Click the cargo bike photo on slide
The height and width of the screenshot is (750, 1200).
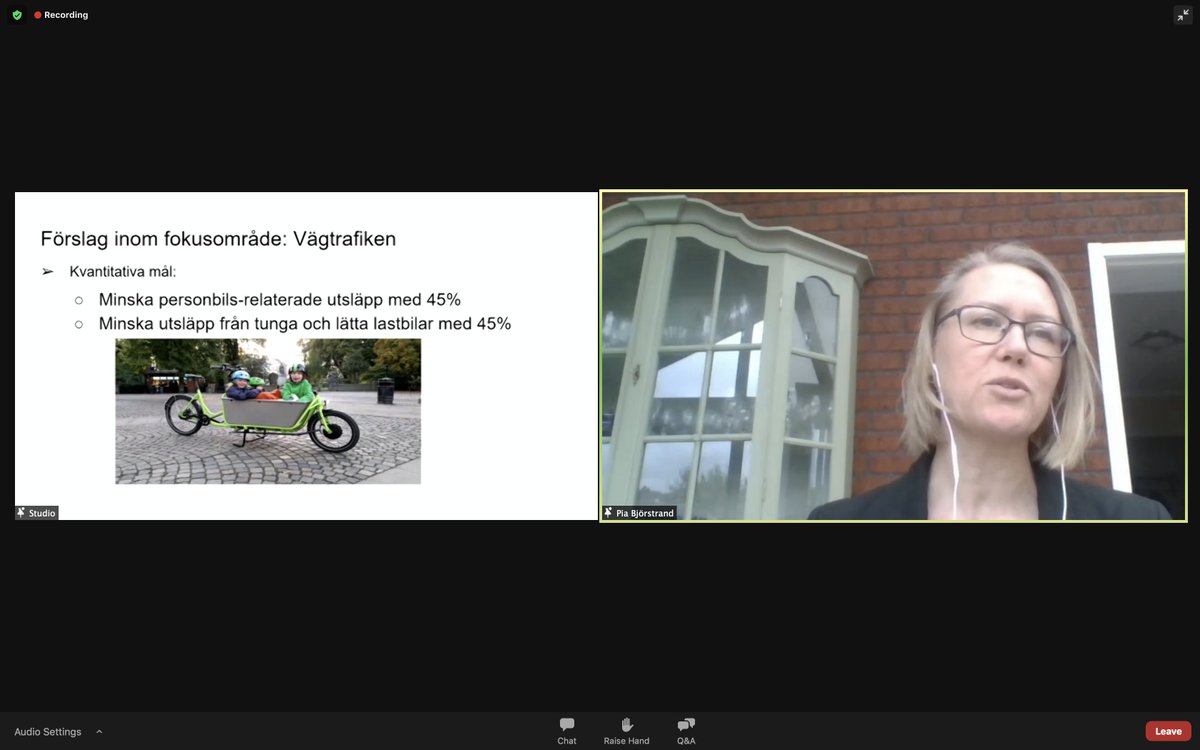click(268, 411)
